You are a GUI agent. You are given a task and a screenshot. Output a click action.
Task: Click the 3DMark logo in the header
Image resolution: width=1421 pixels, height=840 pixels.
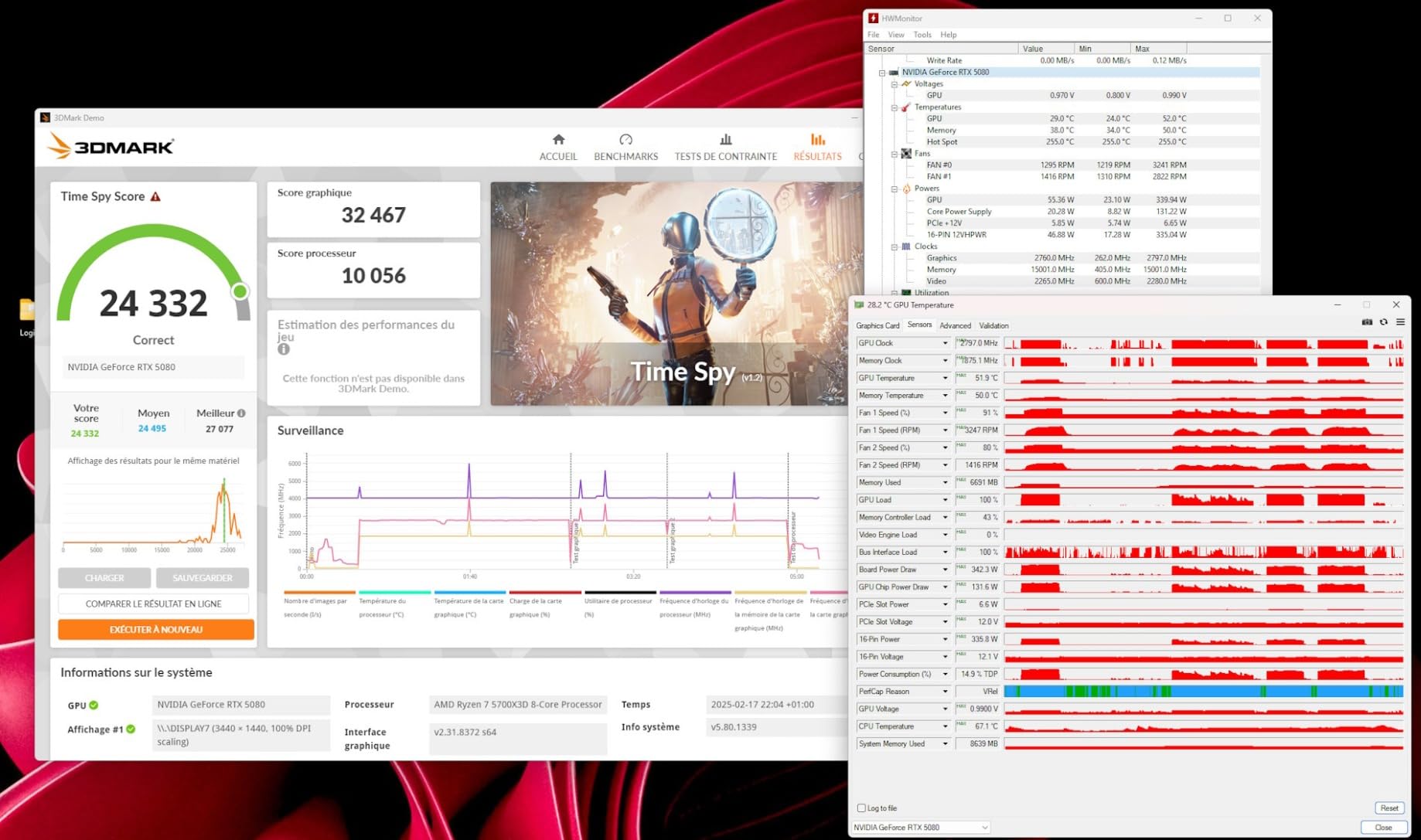pos(111,146)
